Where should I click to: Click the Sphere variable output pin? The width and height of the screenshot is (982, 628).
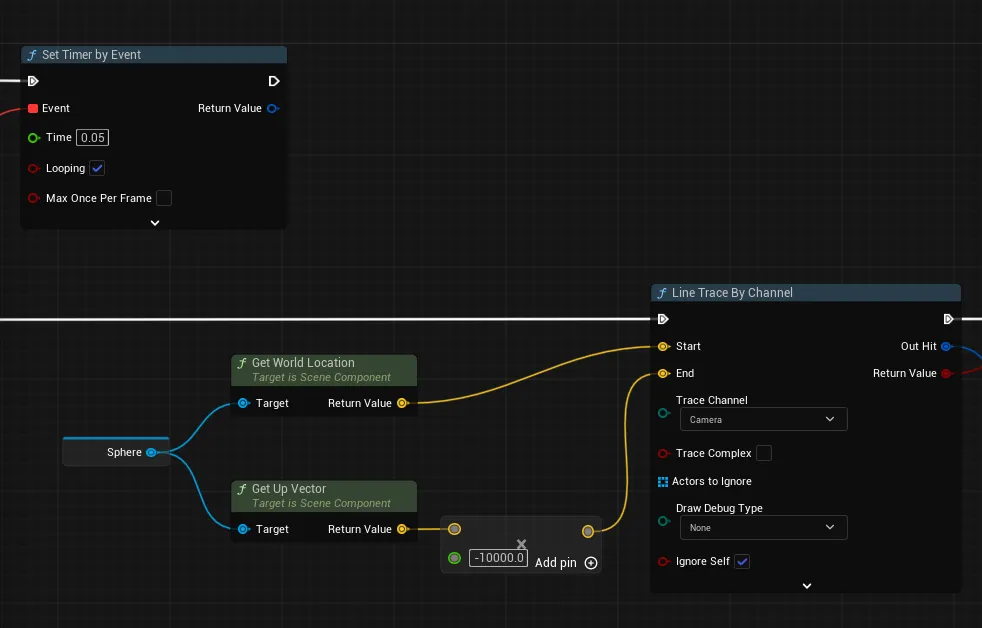pyautogui.click(x=152, y=452)
